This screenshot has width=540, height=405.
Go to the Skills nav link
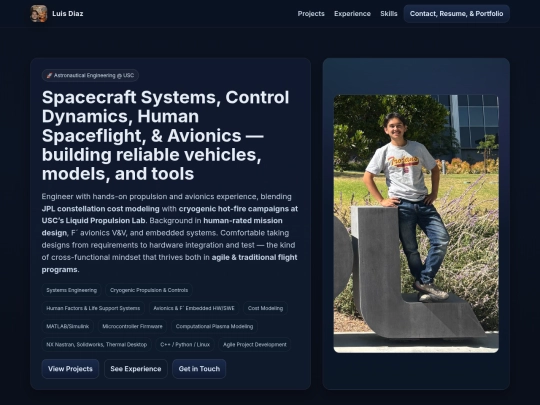click(x=389, y=14)
